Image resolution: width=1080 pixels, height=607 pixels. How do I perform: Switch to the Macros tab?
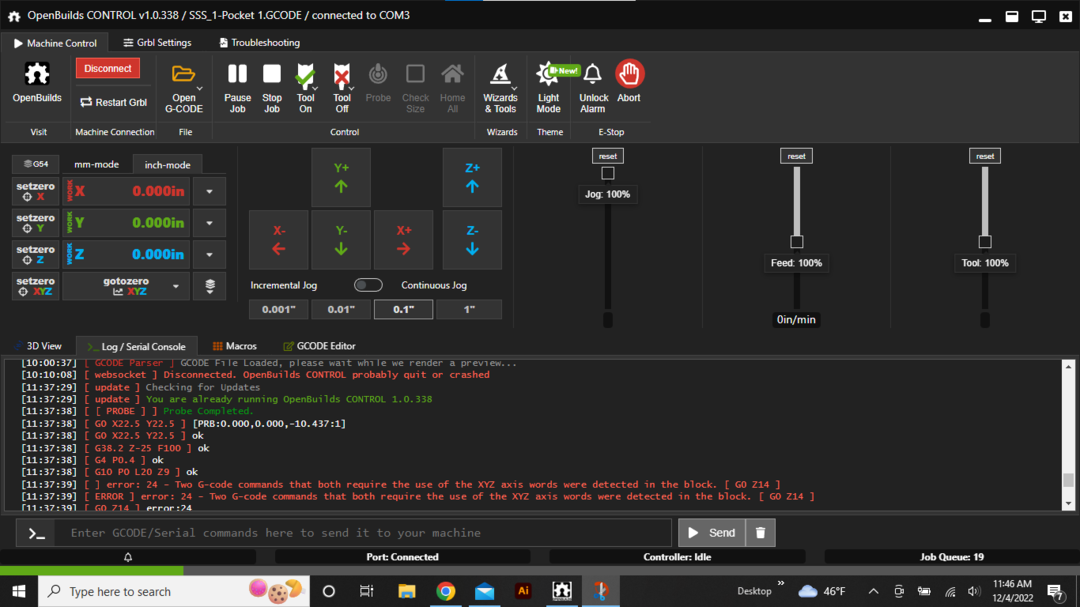[x=234, y=346]
